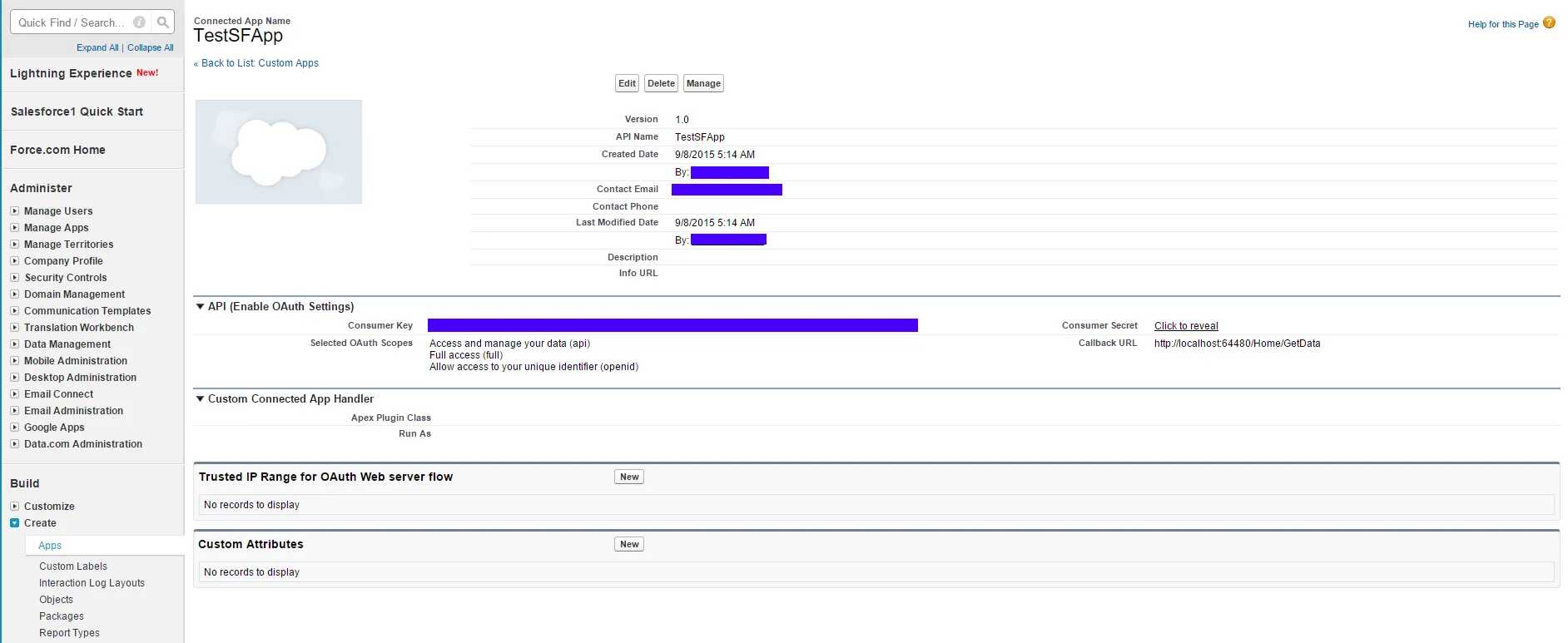This screenshot has width=1568, height=643.
Task: Collapse the Custom Connected App Handler section
Action: pos(201,399)
